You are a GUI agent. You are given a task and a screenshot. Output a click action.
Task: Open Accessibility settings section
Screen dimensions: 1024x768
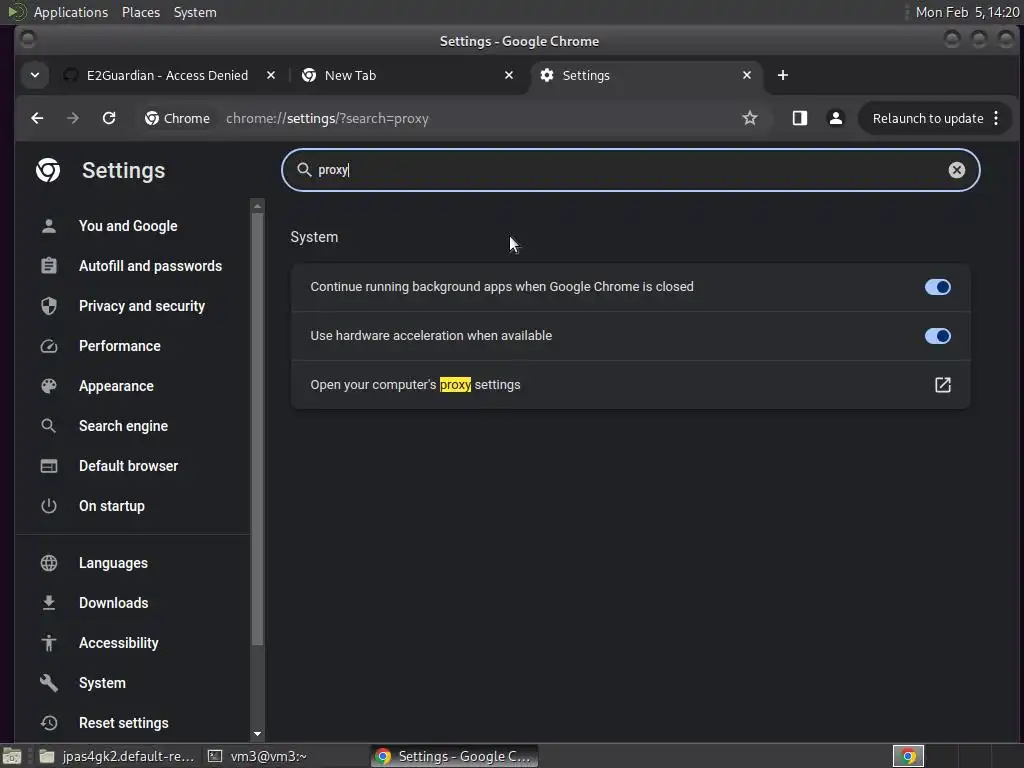119,643
